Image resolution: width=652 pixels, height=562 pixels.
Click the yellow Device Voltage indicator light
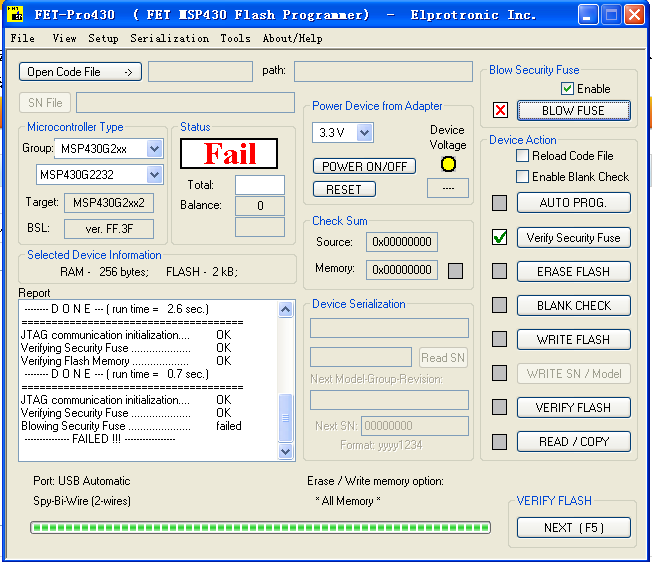click(448, 164)
